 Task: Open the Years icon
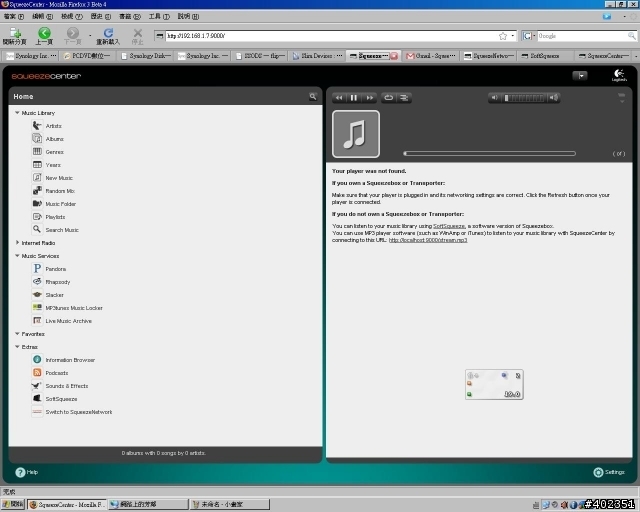coord(37,165)
